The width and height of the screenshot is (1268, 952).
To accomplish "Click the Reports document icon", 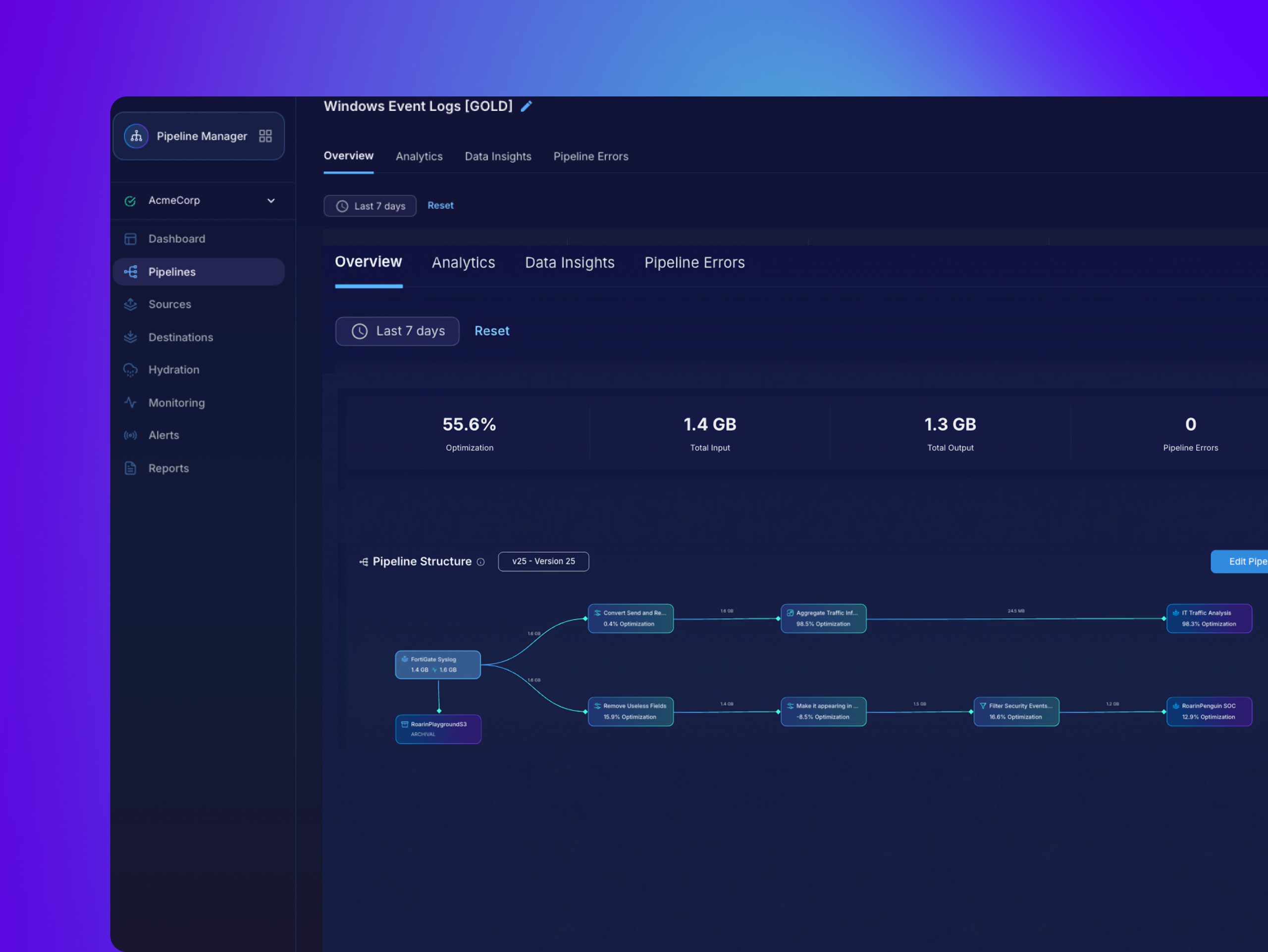I will click(x=130, y=468).
